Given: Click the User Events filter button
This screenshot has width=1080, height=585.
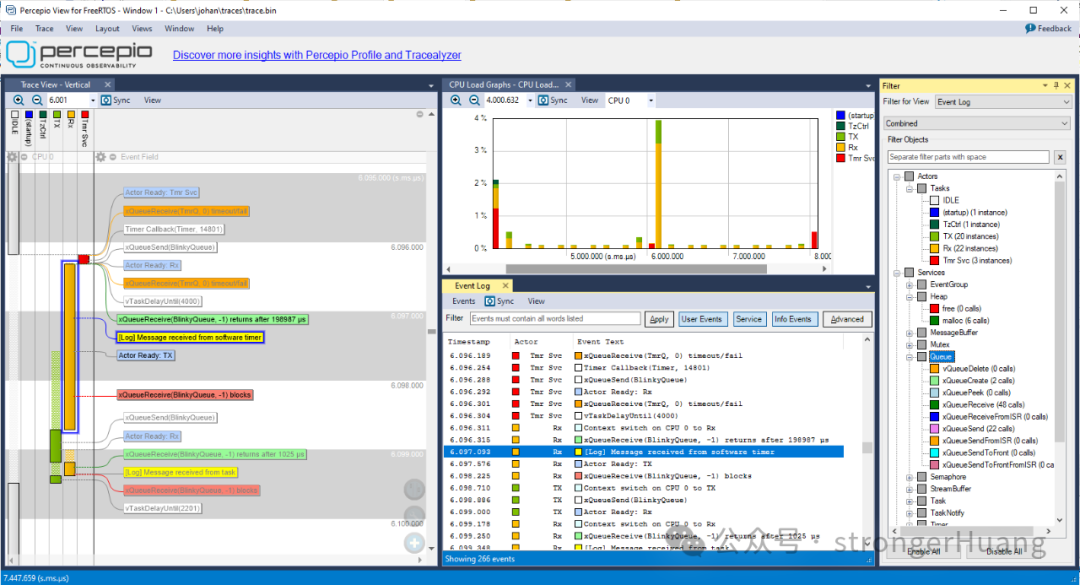Looking at the screenshot, I should point(702,319).
